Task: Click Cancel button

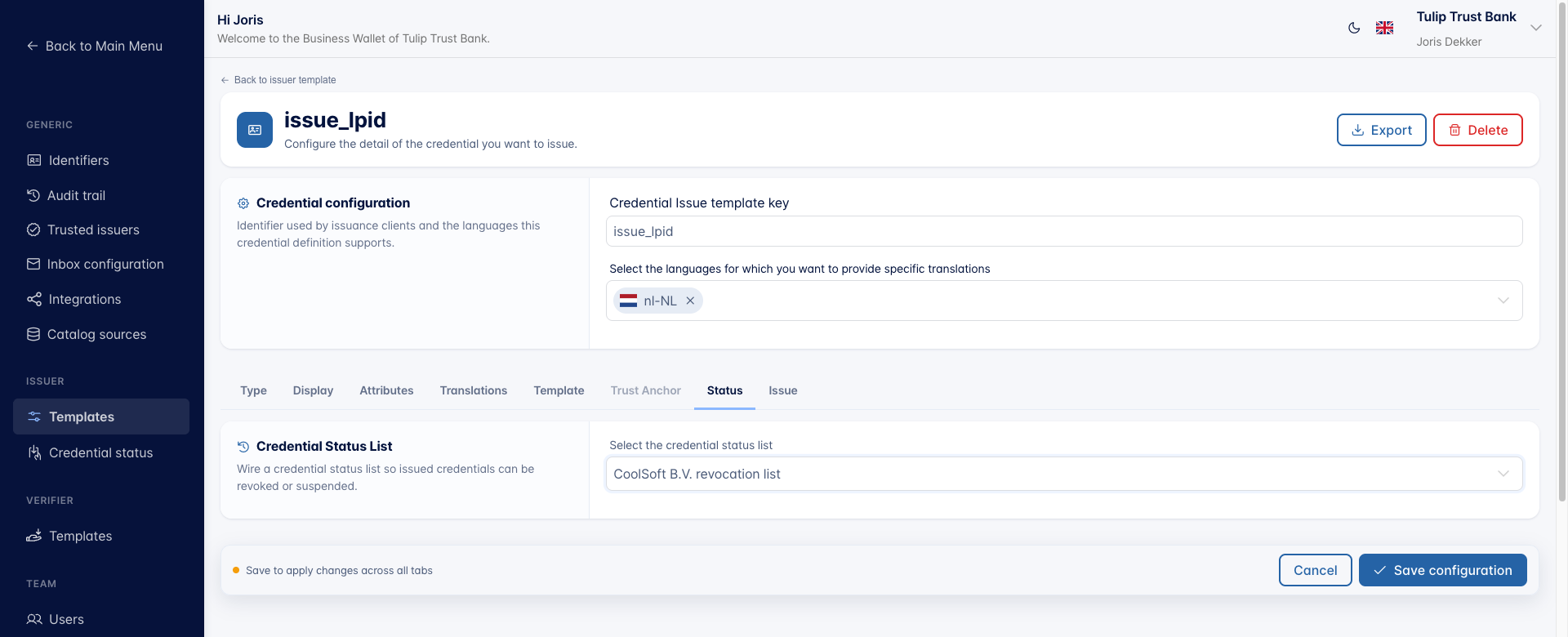Action: tap(1315, 570)
